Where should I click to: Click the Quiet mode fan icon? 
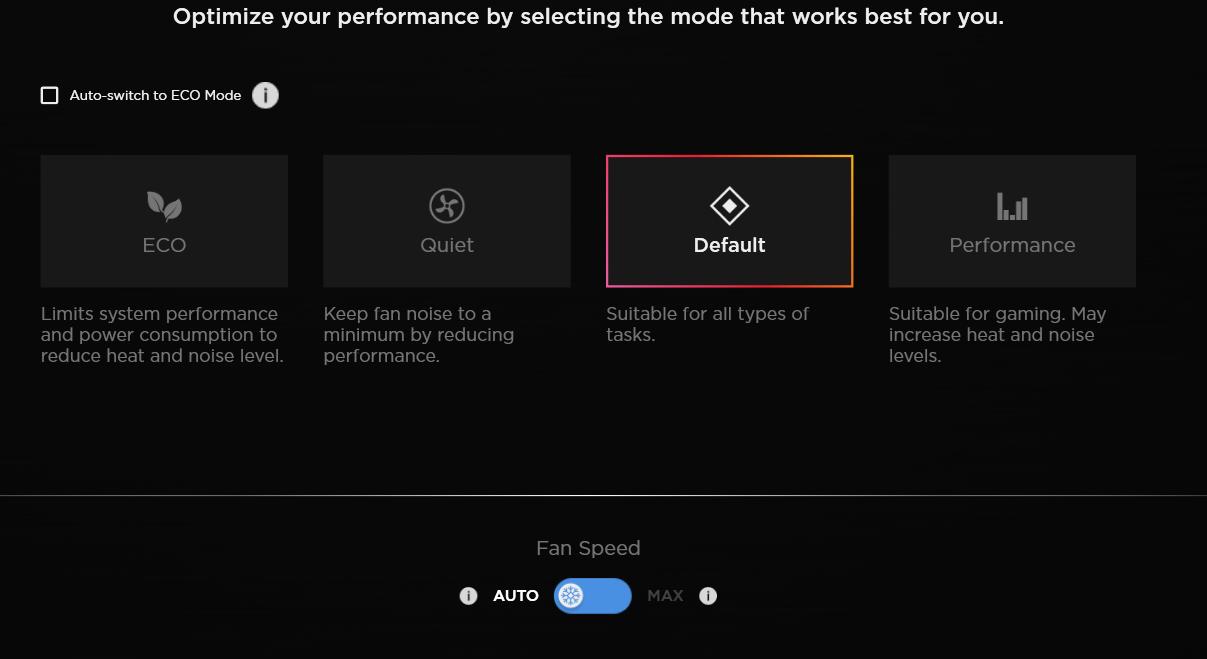(x=447, y=206)
